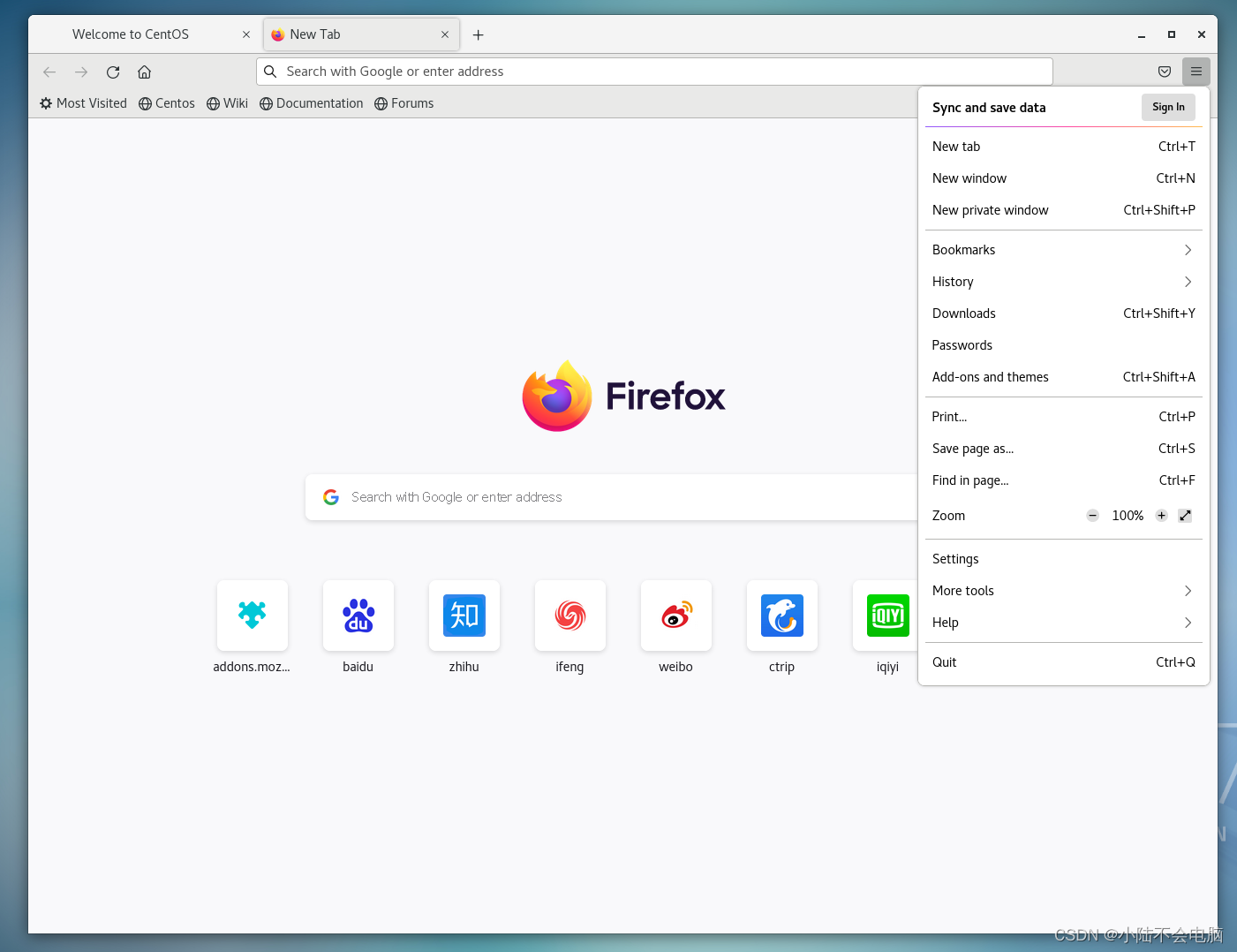Viewport: 1237px width, 952px height.
Task: Open the Save to Pocket icon
Action: 1164,72
